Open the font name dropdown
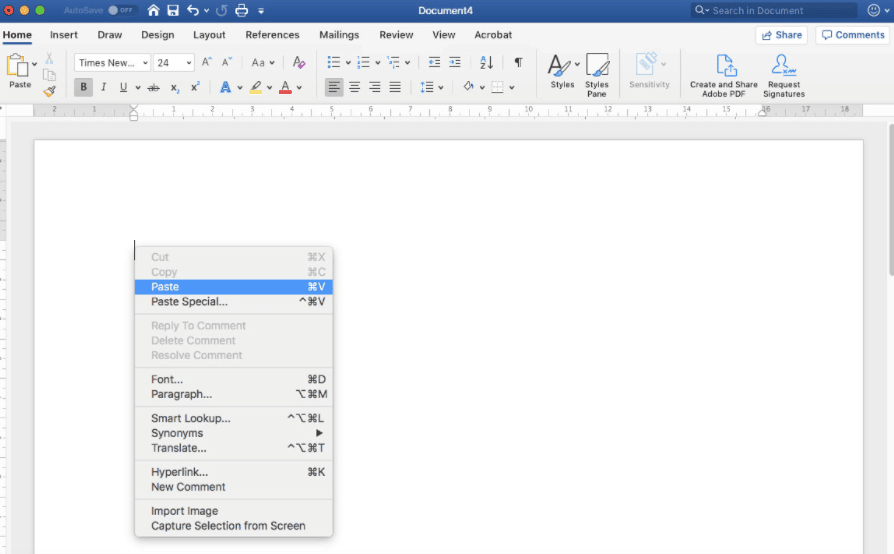 click(x=145, y=63)
